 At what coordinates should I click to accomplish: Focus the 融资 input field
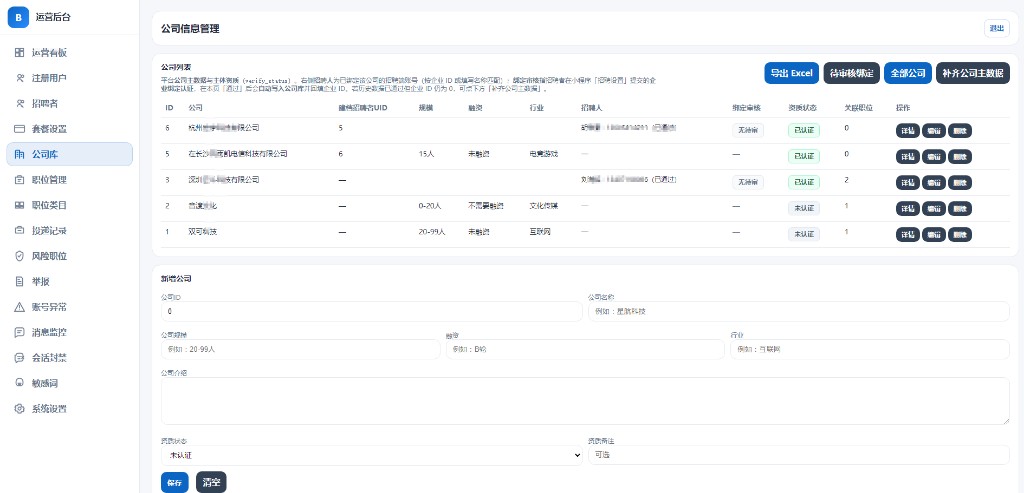point(584,349)
